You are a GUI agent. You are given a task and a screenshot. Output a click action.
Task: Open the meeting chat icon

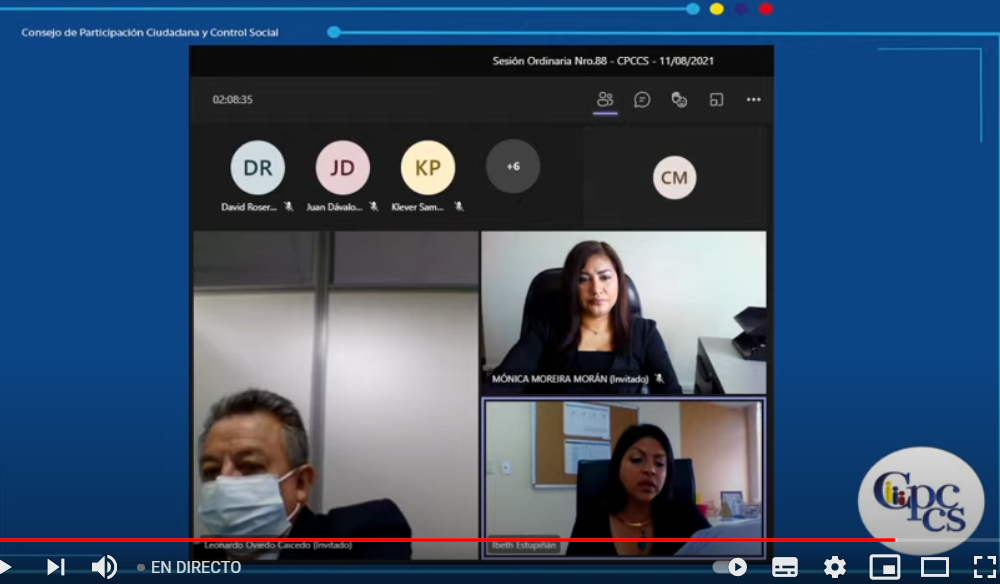pyautogui.click(x=642, y=99)
